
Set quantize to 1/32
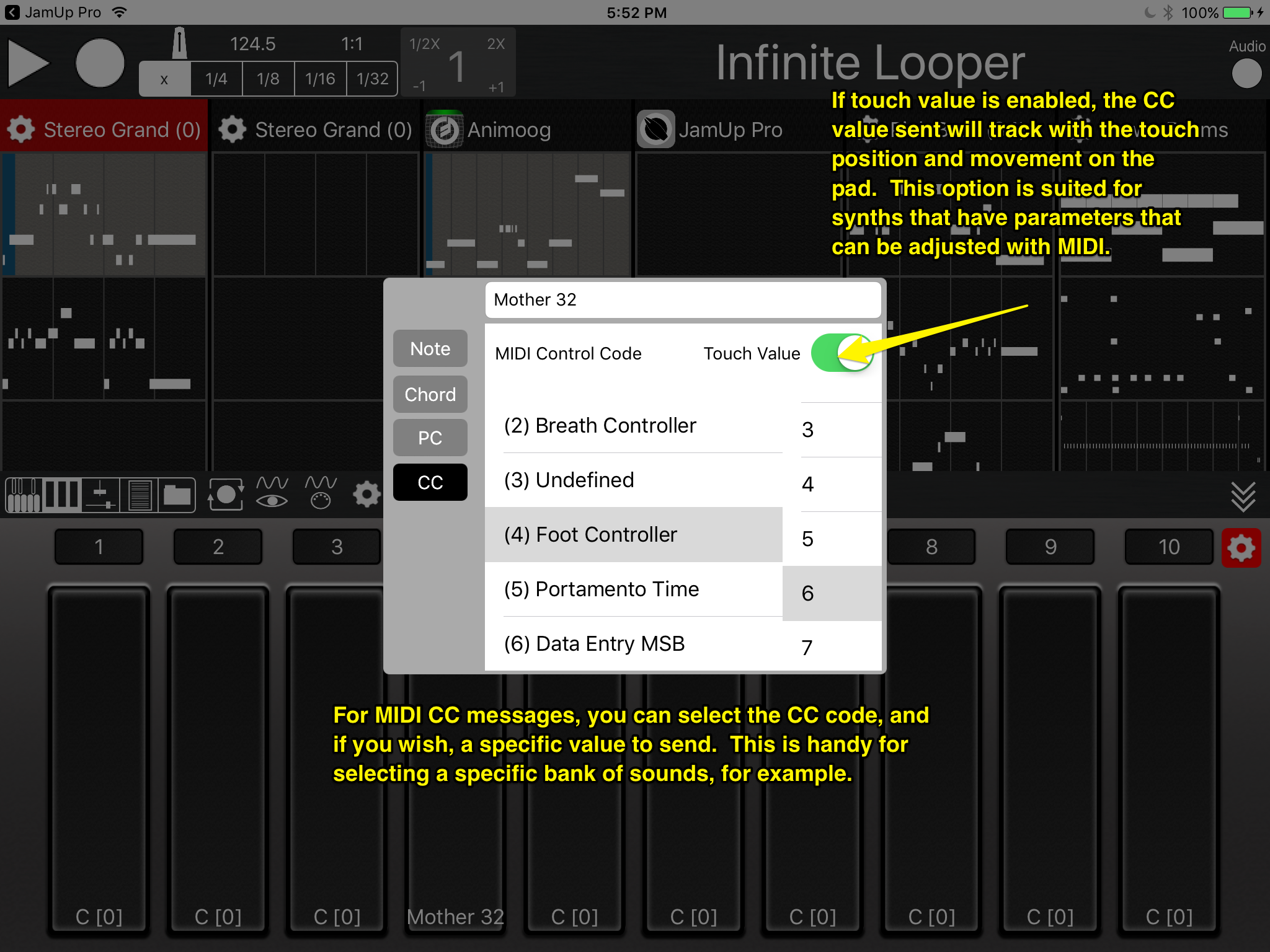coord(372,79)
